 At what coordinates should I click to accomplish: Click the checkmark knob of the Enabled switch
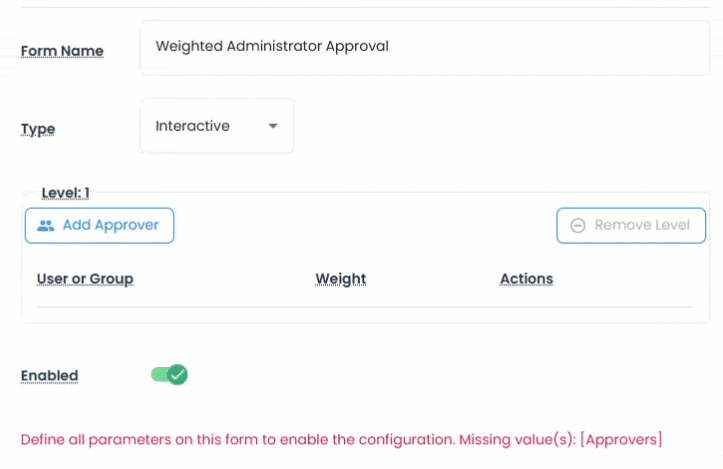(177, 375)
